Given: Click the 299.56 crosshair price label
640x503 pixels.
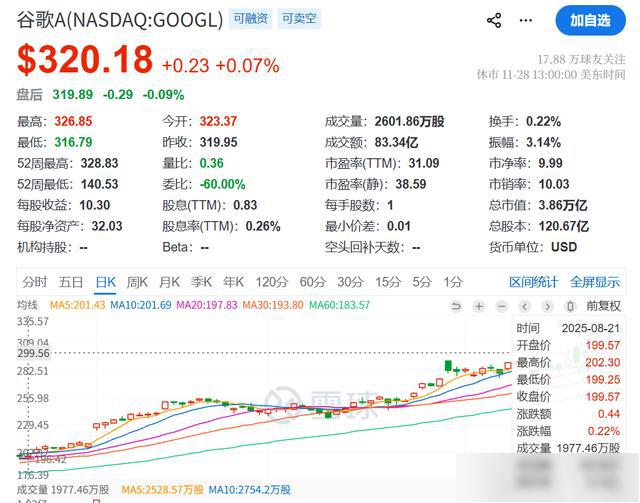Looking at the screenshot, I should [33, 353].
